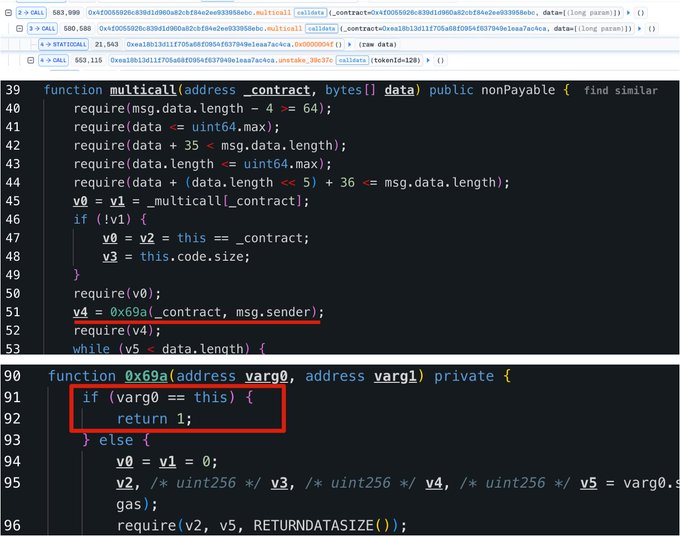
Task: Open calldata badge on unstake row
Action: pos(352,60)
